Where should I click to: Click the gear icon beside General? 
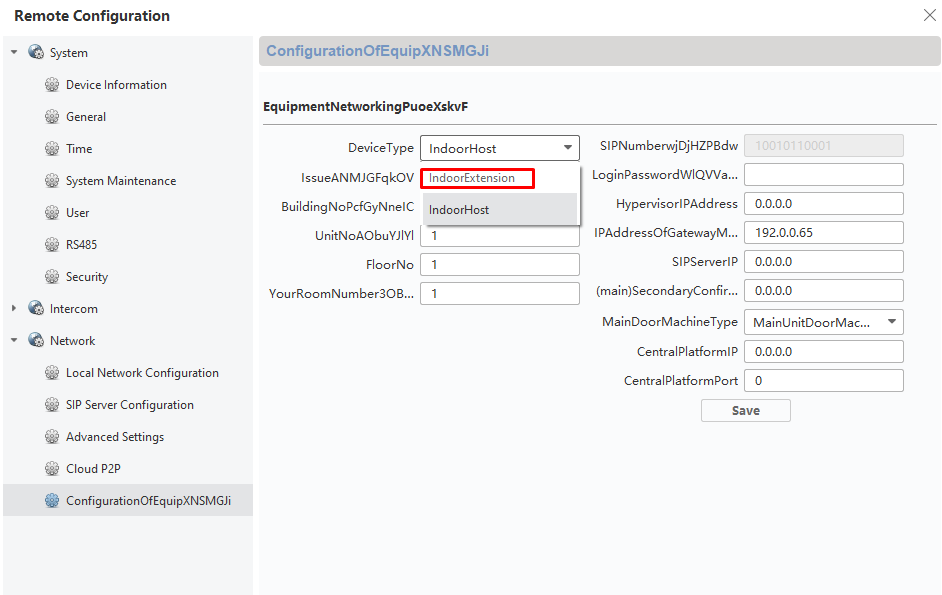pos(52,117)
